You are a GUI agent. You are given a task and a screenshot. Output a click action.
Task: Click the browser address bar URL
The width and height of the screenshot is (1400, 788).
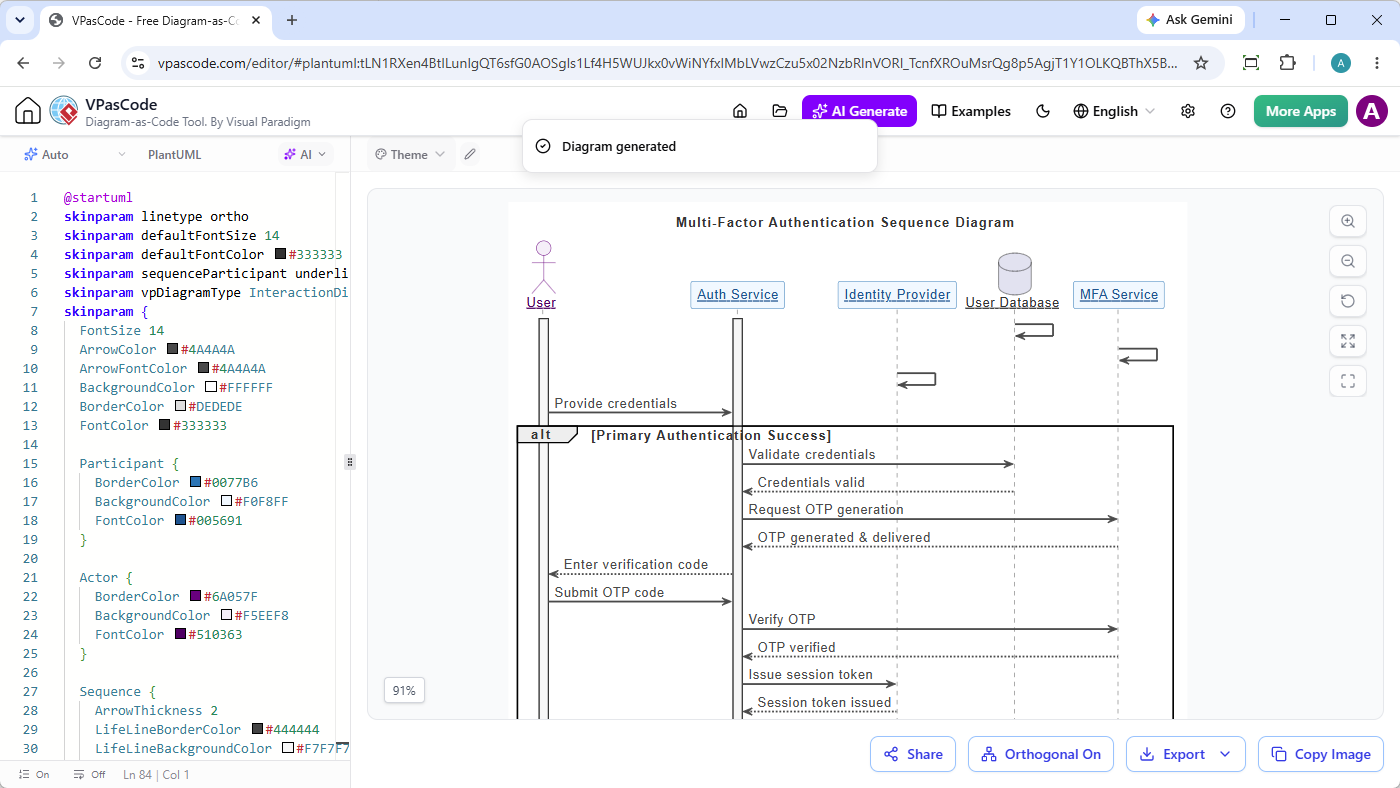667,63
